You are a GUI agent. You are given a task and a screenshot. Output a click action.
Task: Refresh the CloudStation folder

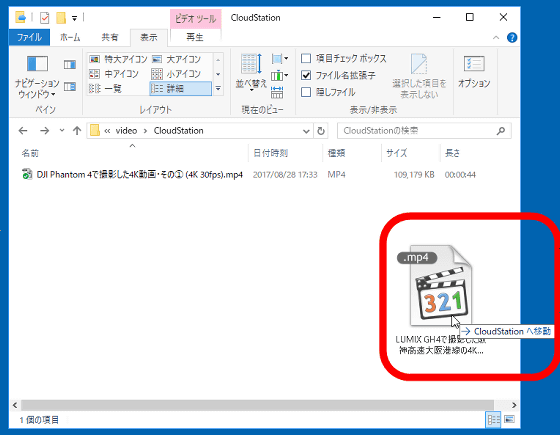click(321, 131)
